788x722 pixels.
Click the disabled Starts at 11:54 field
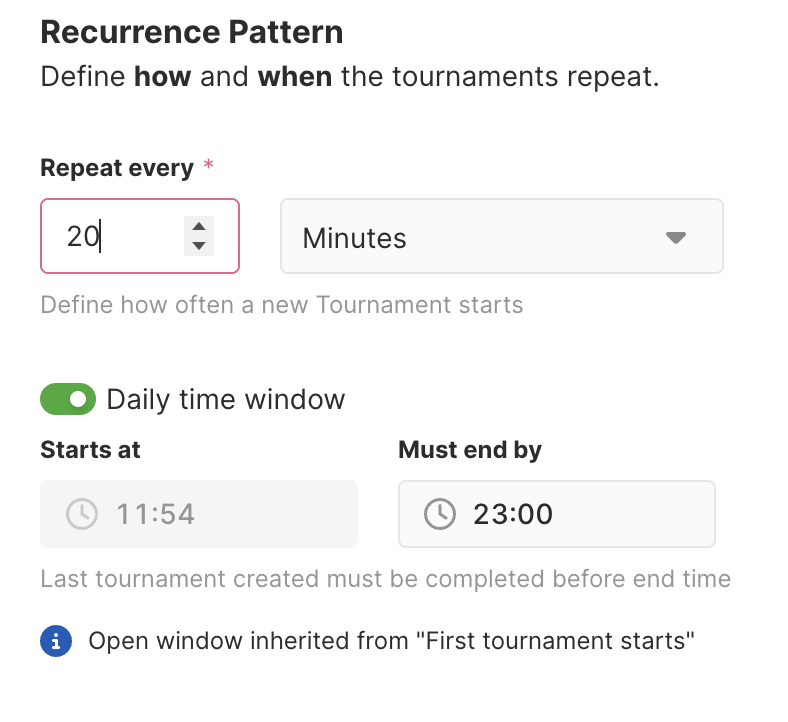198,514
